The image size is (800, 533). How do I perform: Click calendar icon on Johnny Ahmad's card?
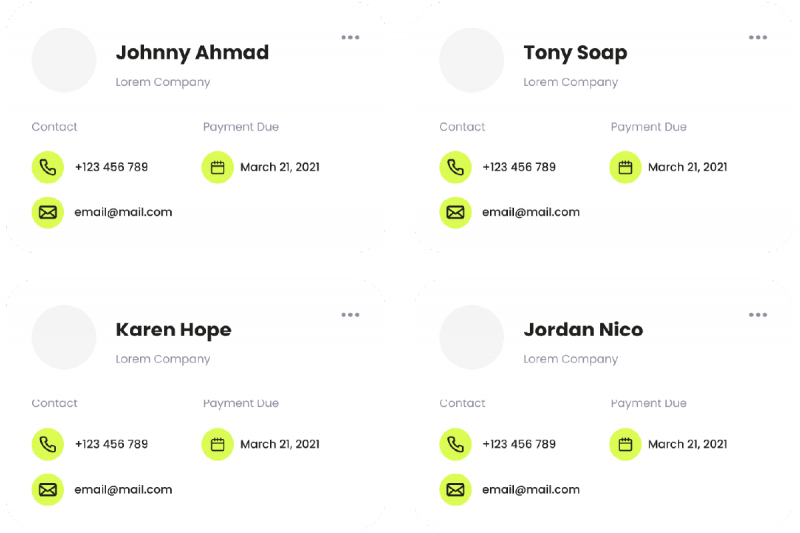[217, 167]
